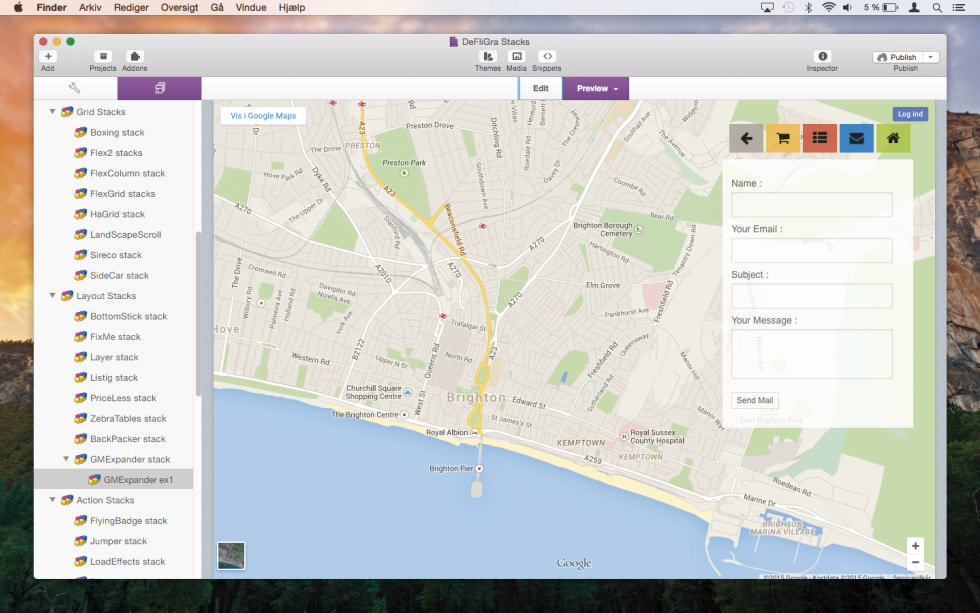
Task: Select the HaGrid stack page
Action: 118,214
